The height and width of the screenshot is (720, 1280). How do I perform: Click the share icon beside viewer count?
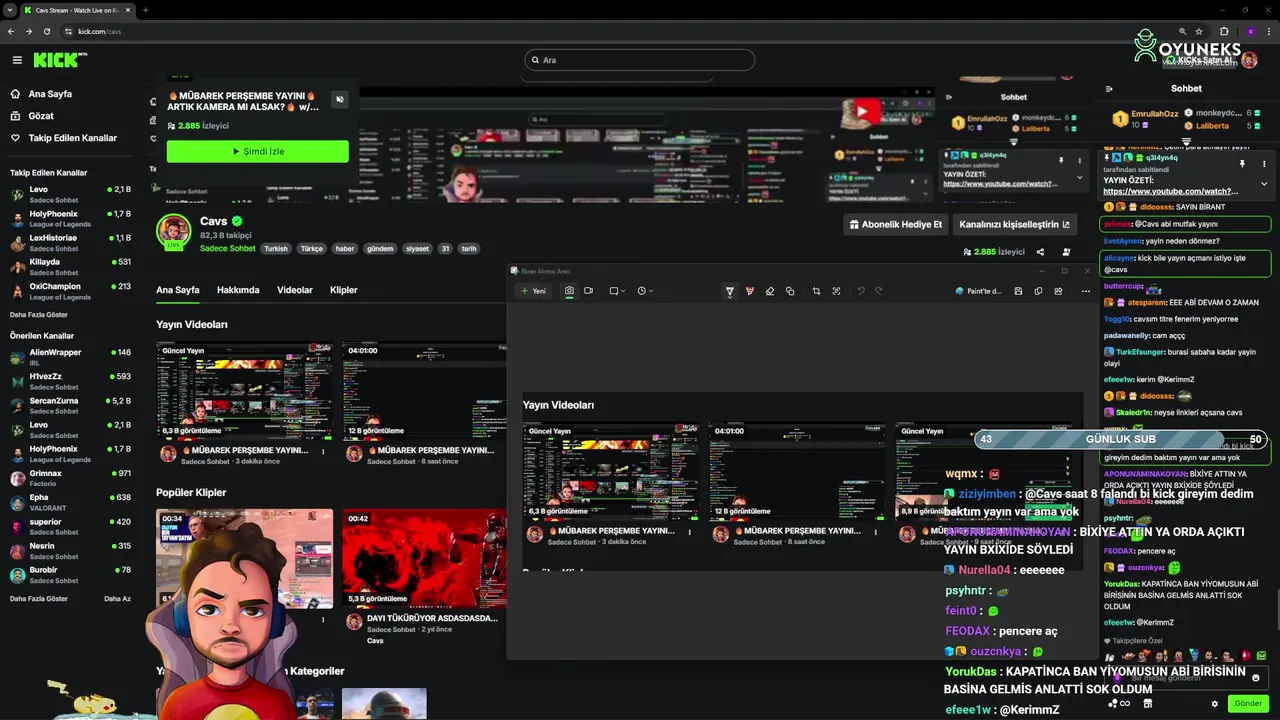point(1041,252)
